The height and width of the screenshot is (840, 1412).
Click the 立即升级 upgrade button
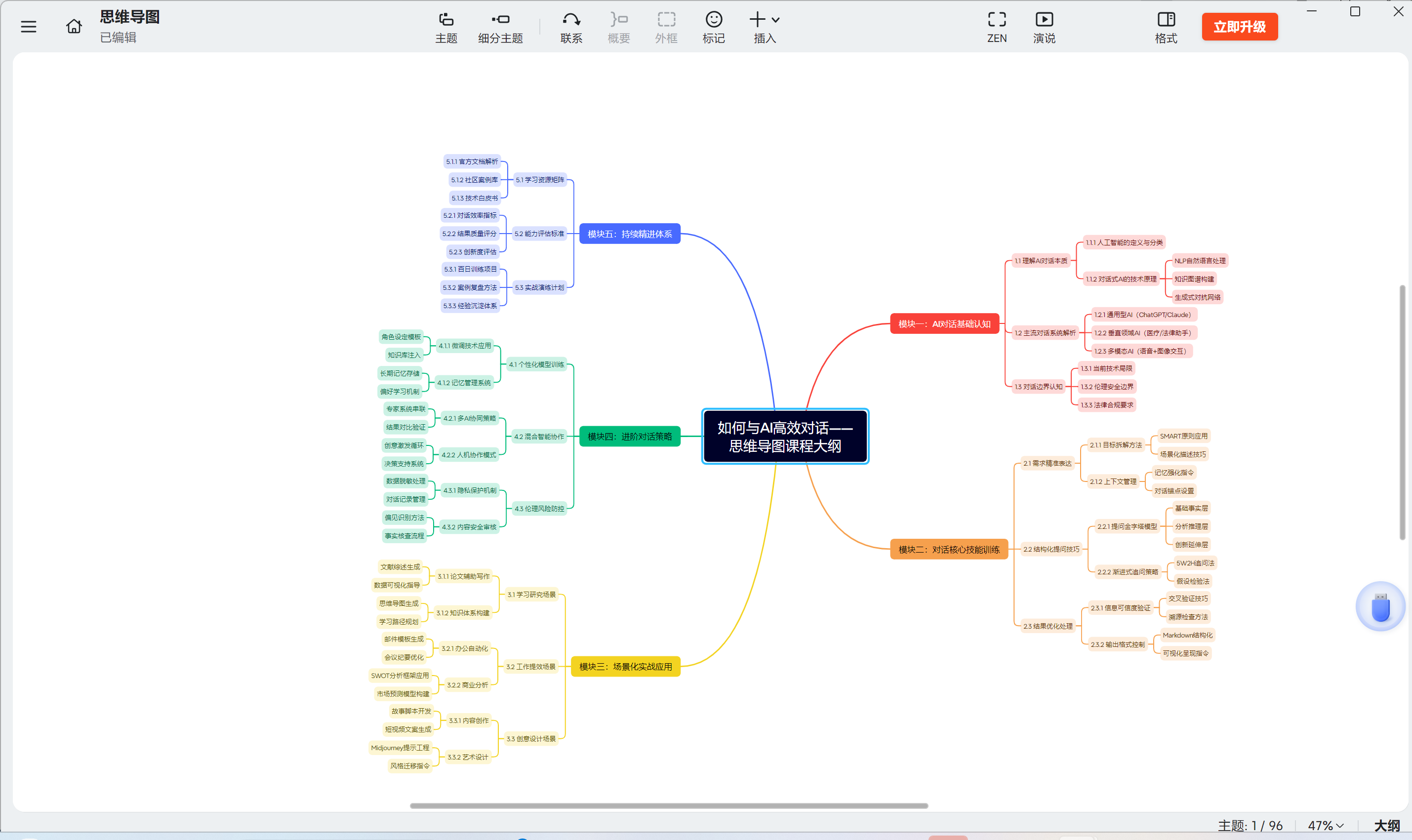click(1240, 27)
